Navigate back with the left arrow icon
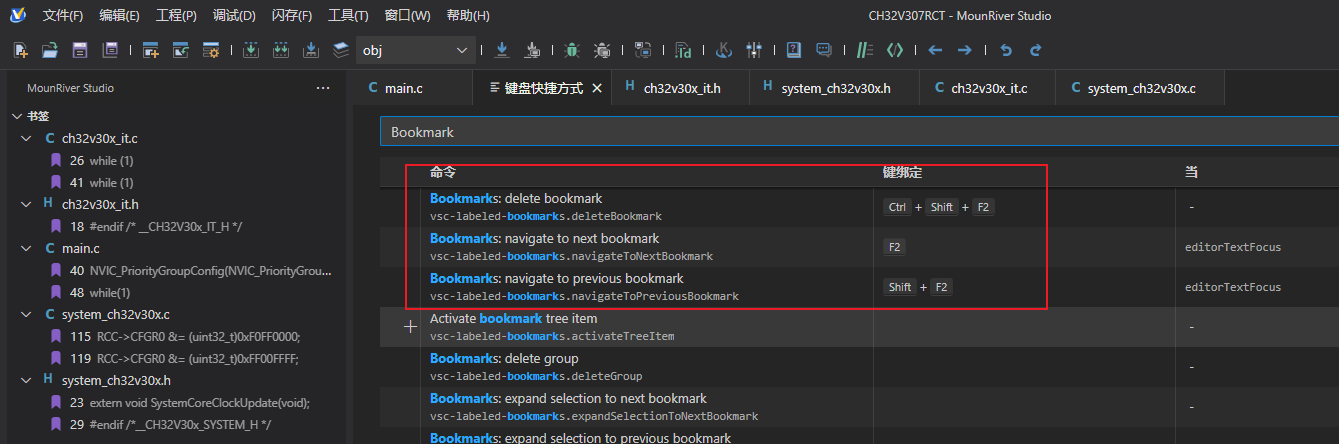 [x=935, y=50]
